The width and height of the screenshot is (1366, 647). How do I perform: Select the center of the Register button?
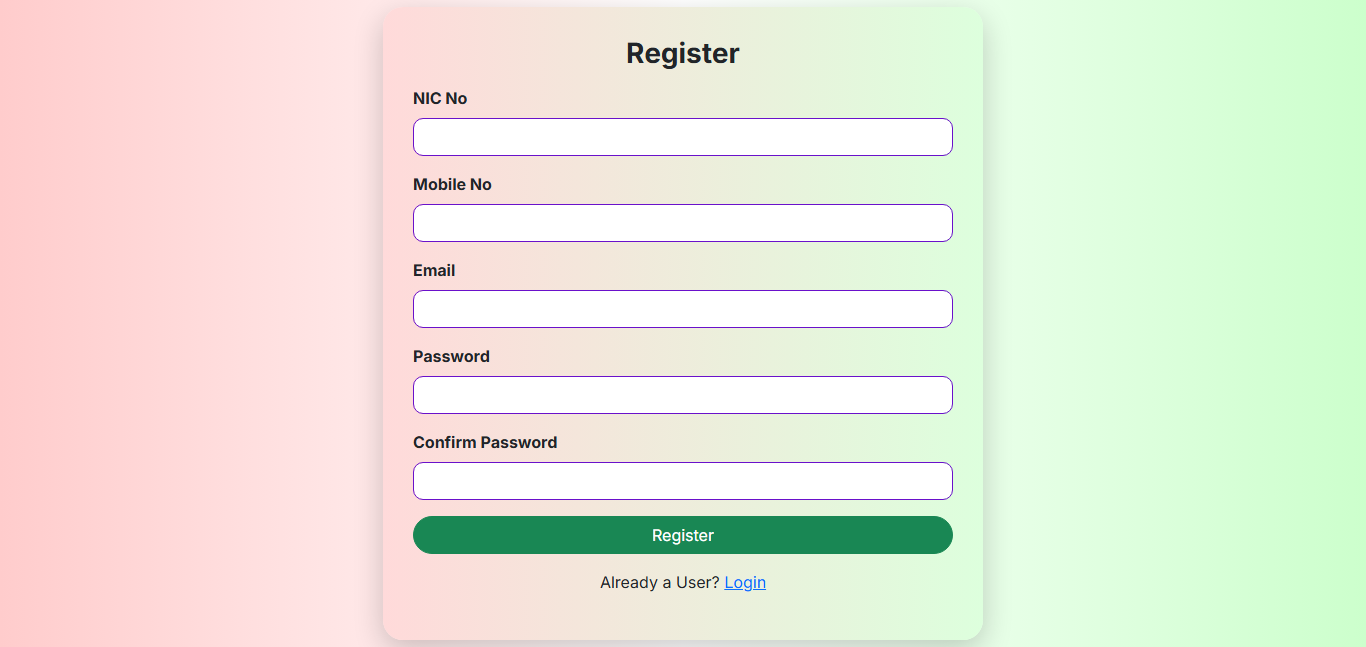tap(683, 535)
